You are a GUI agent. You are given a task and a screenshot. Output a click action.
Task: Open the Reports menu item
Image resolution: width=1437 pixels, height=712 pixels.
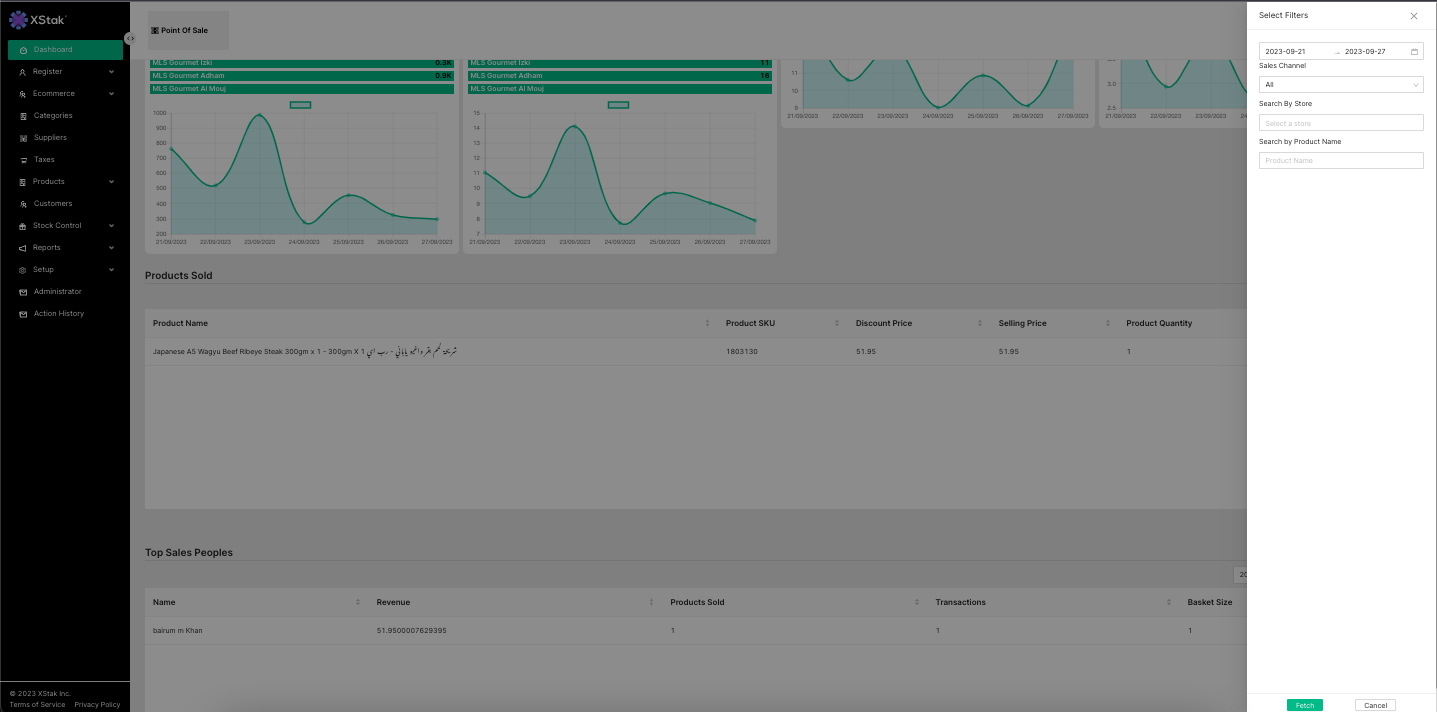click(47, 248)
